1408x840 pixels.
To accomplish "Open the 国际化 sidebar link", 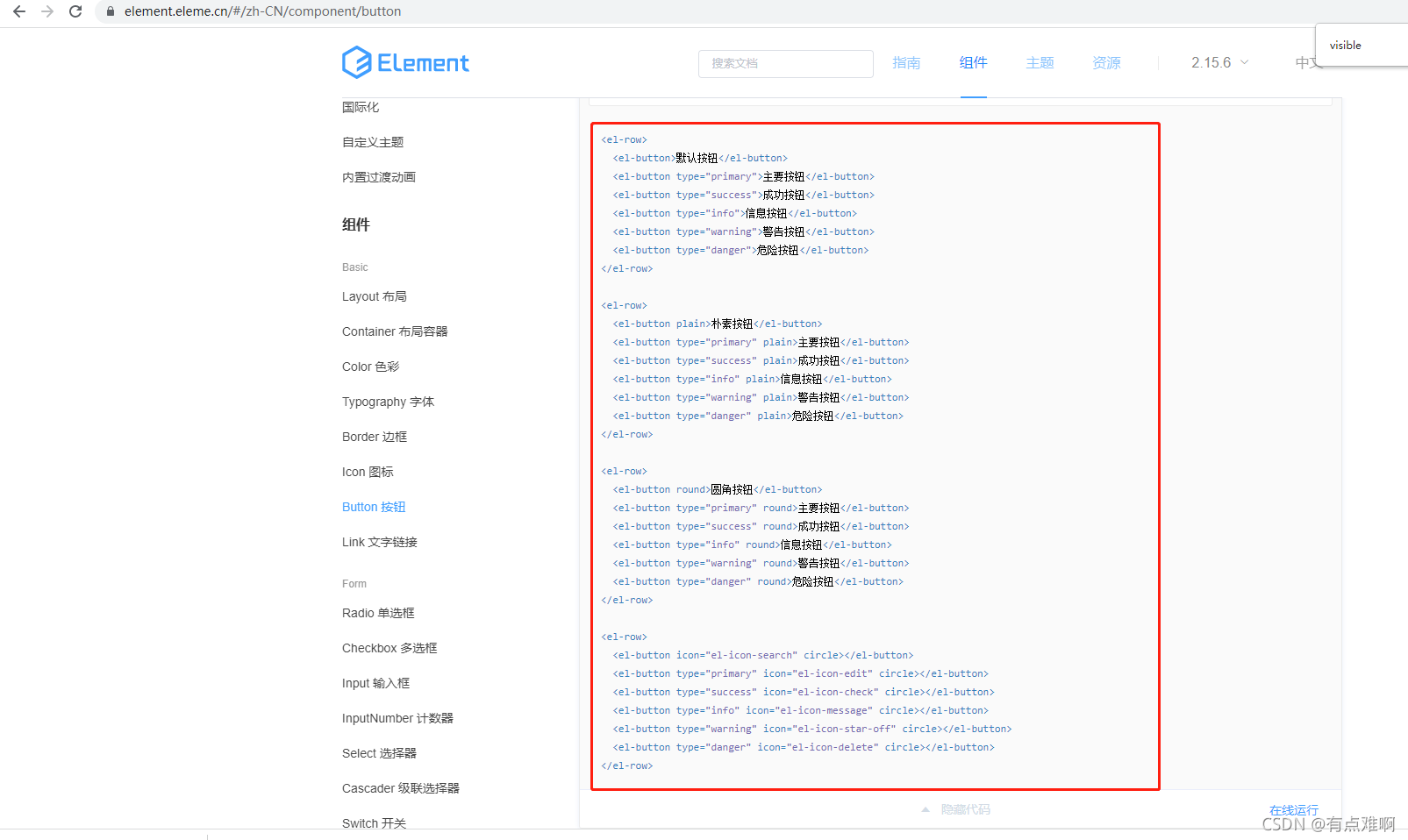I will [x=361, y=107].
